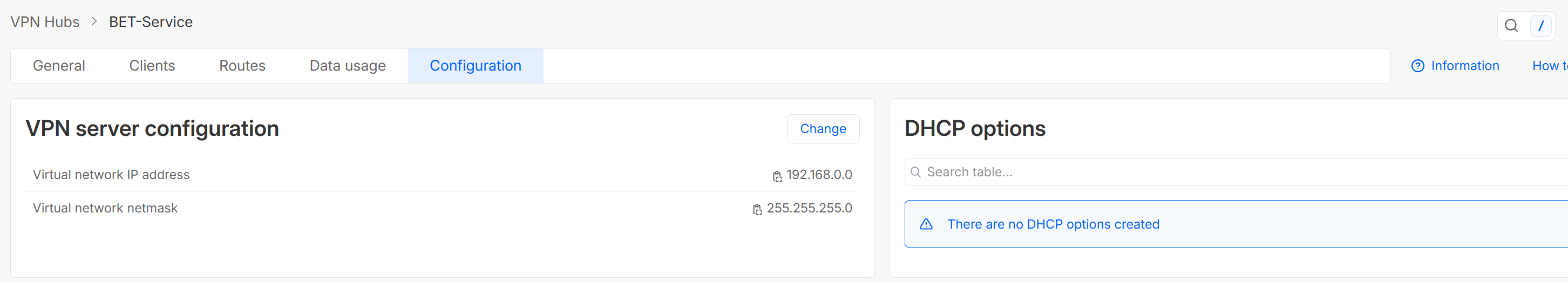Open the Routes tab
The height and width of the screenshot is (282, 1568).
pos(242,66)
